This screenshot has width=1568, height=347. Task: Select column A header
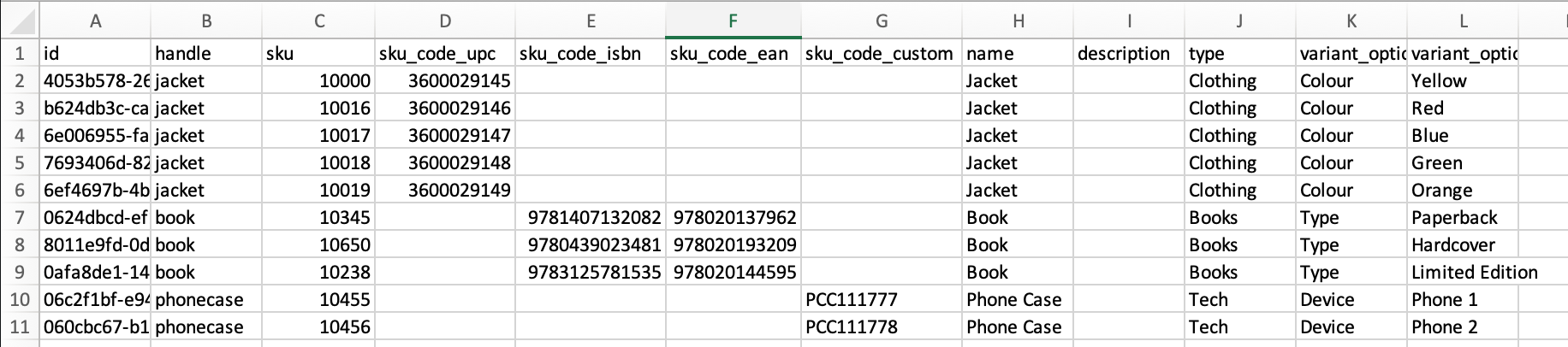[95, 21]
